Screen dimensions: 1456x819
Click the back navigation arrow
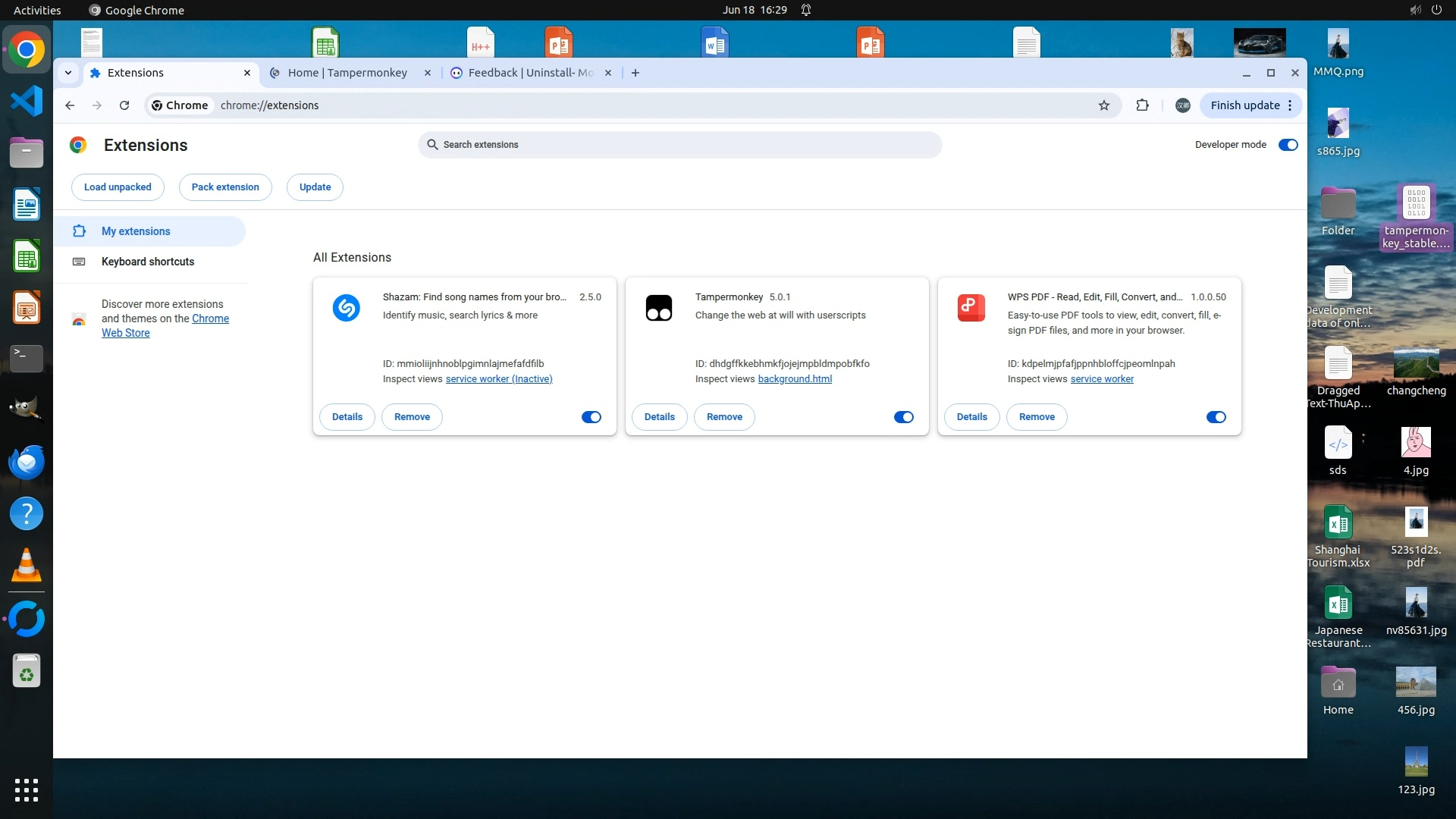[70, 105]
